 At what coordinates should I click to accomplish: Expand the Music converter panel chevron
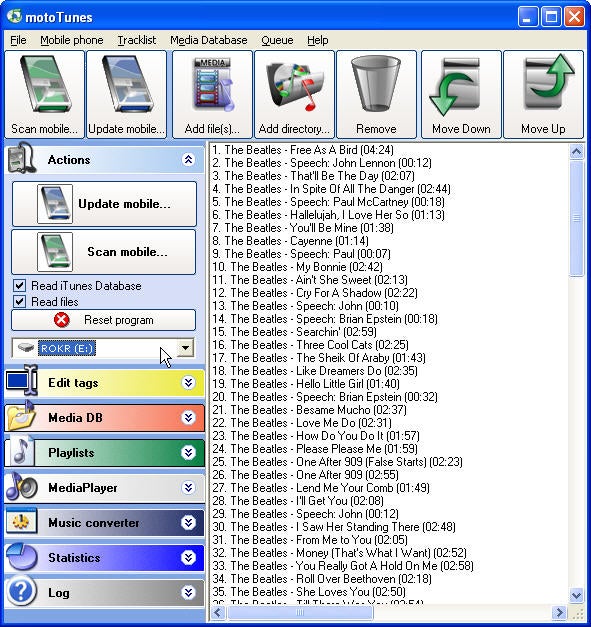[x=188, y=523]
